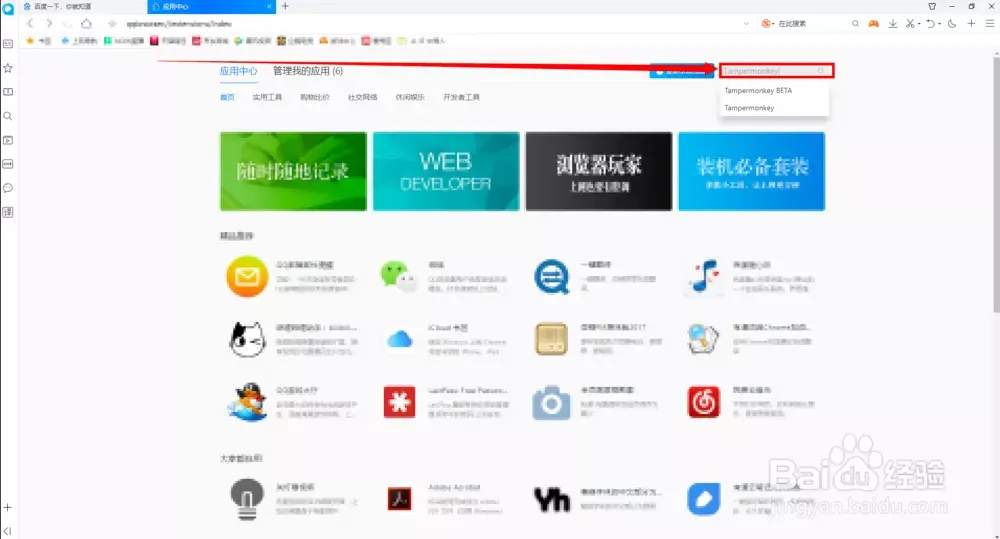Select the 开发者工具 category

pyautogui.click(x=461, y=97)
